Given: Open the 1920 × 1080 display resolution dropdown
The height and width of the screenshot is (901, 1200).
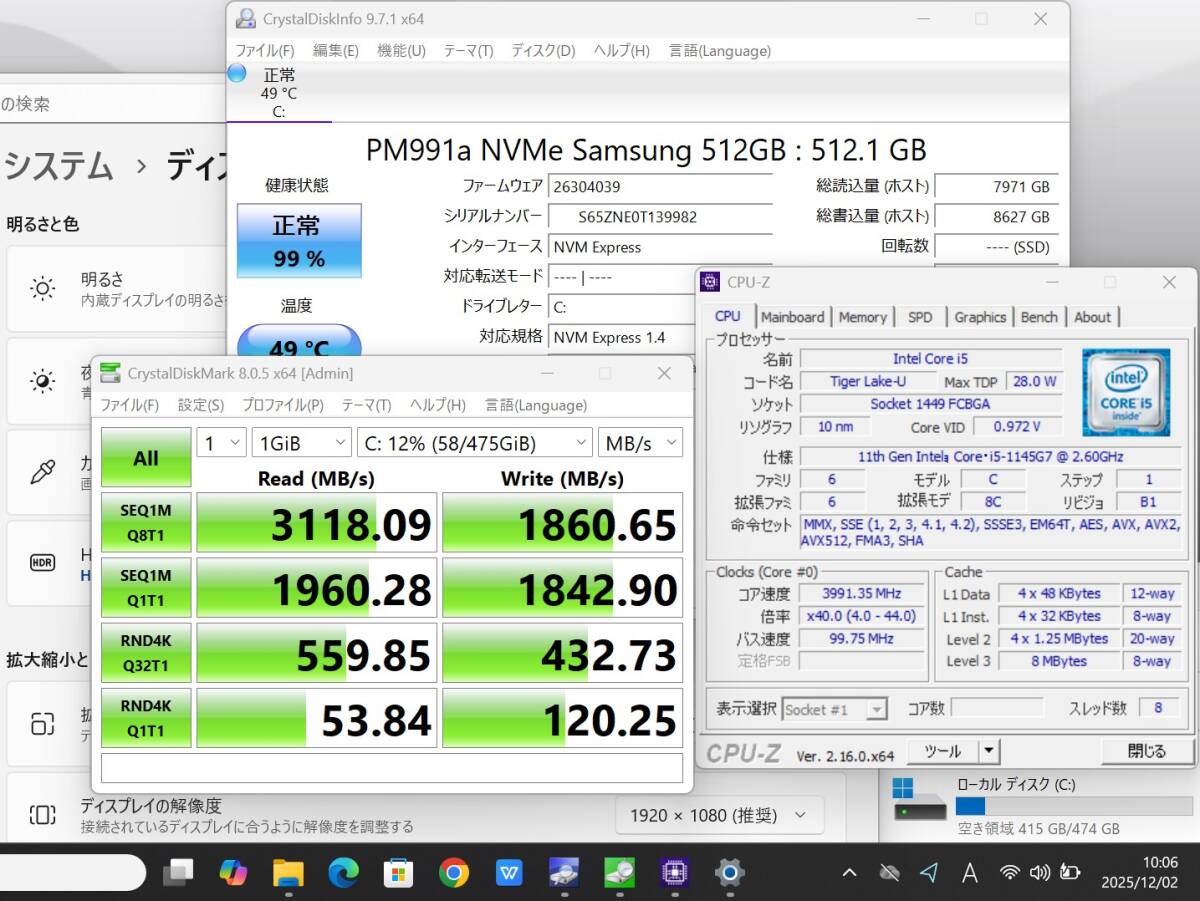Looking at the screenshot, I should pos(719,815).
